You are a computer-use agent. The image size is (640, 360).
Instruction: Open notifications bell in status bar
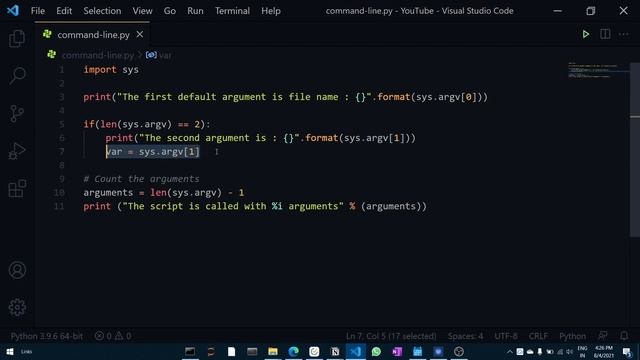(624, 336)
